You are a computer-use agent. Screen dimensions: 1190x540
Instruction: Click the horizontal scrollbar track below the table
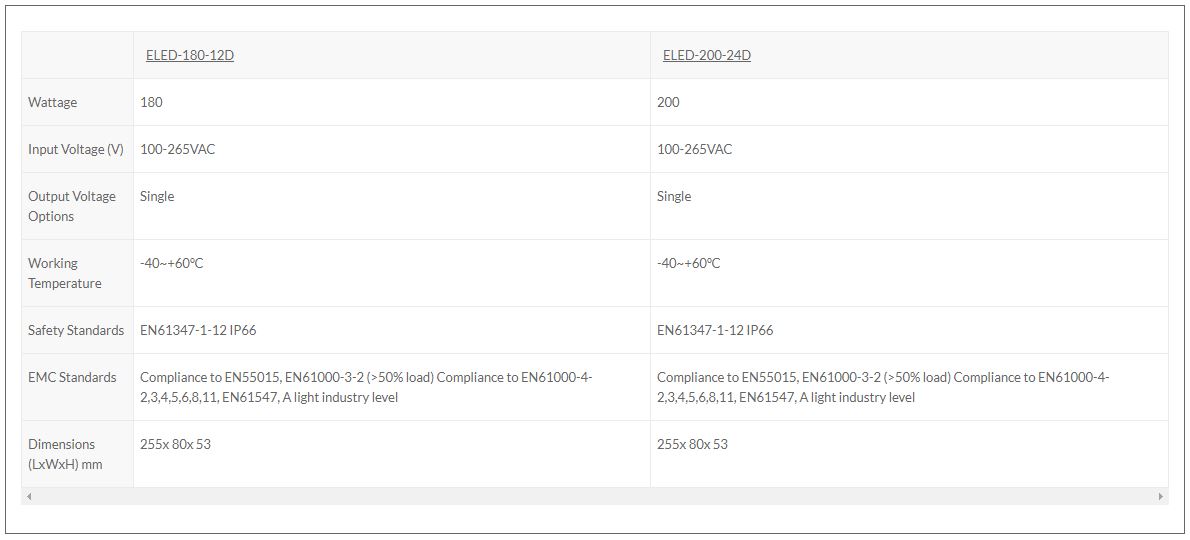[594, 496]
